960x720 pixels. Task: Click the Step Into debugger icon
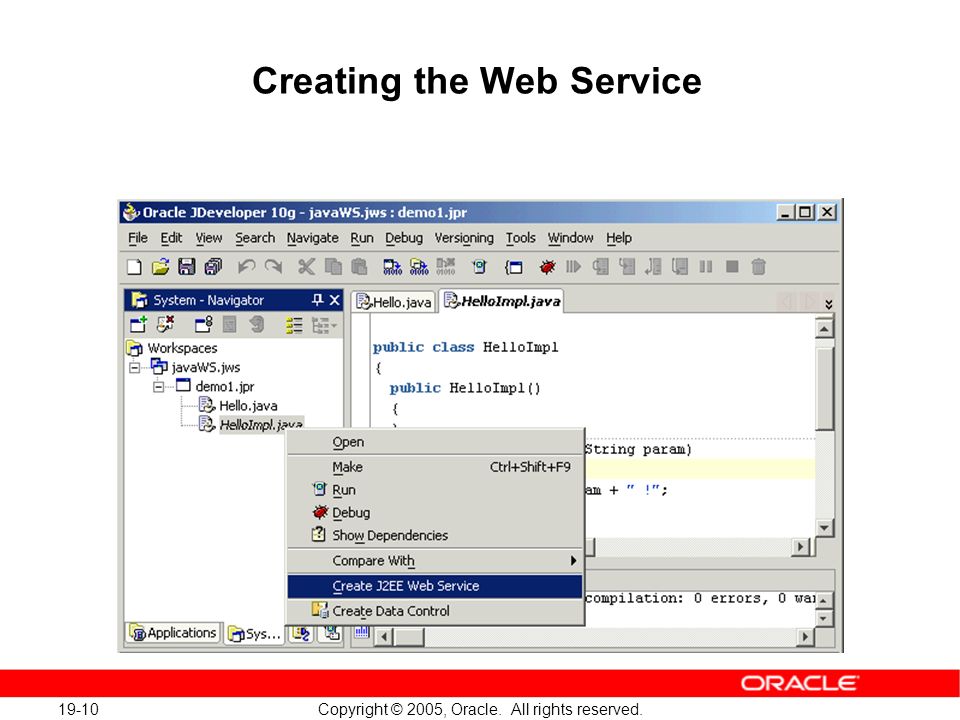[627, 267]
